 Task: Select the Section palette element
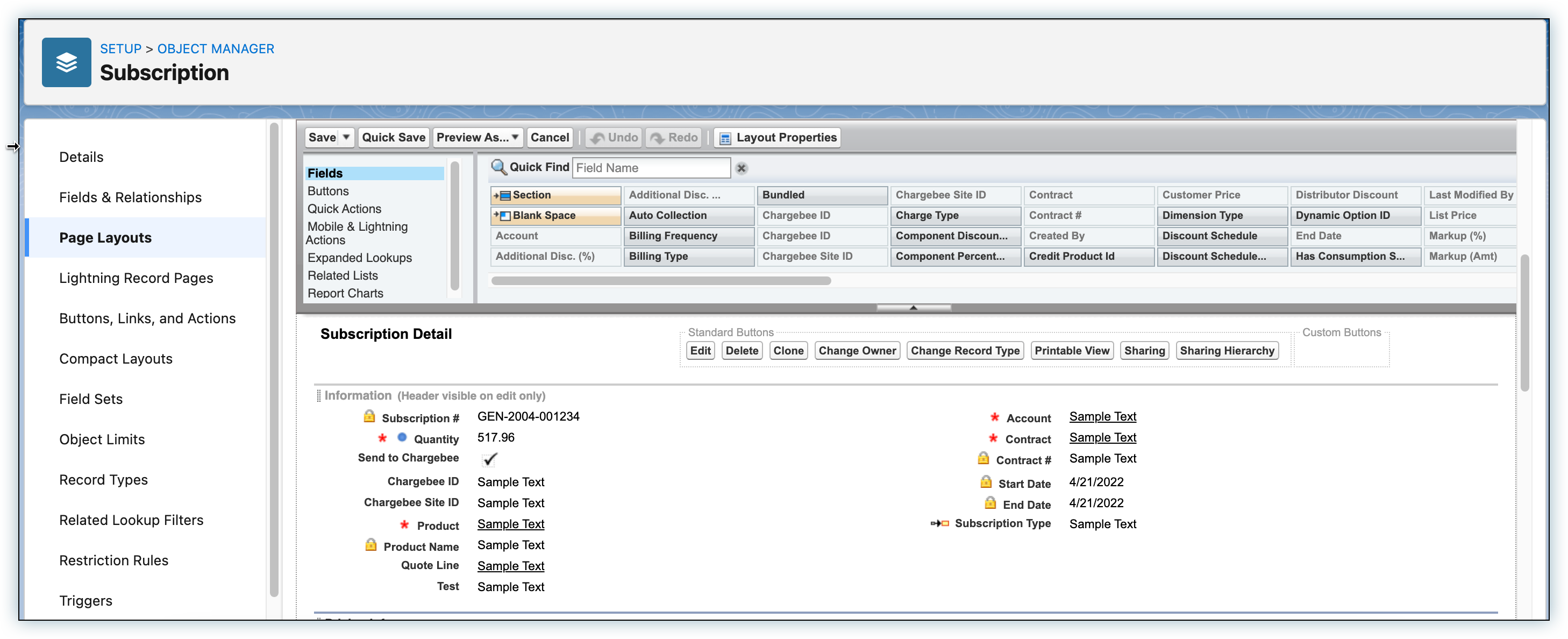pos(555,195)
